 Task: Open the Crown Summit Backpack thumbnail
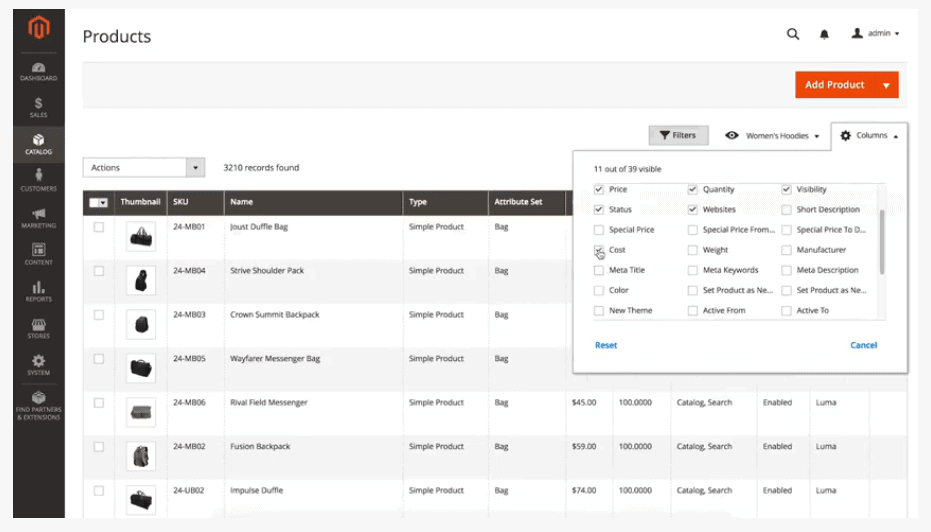click(x=141, y=324)
